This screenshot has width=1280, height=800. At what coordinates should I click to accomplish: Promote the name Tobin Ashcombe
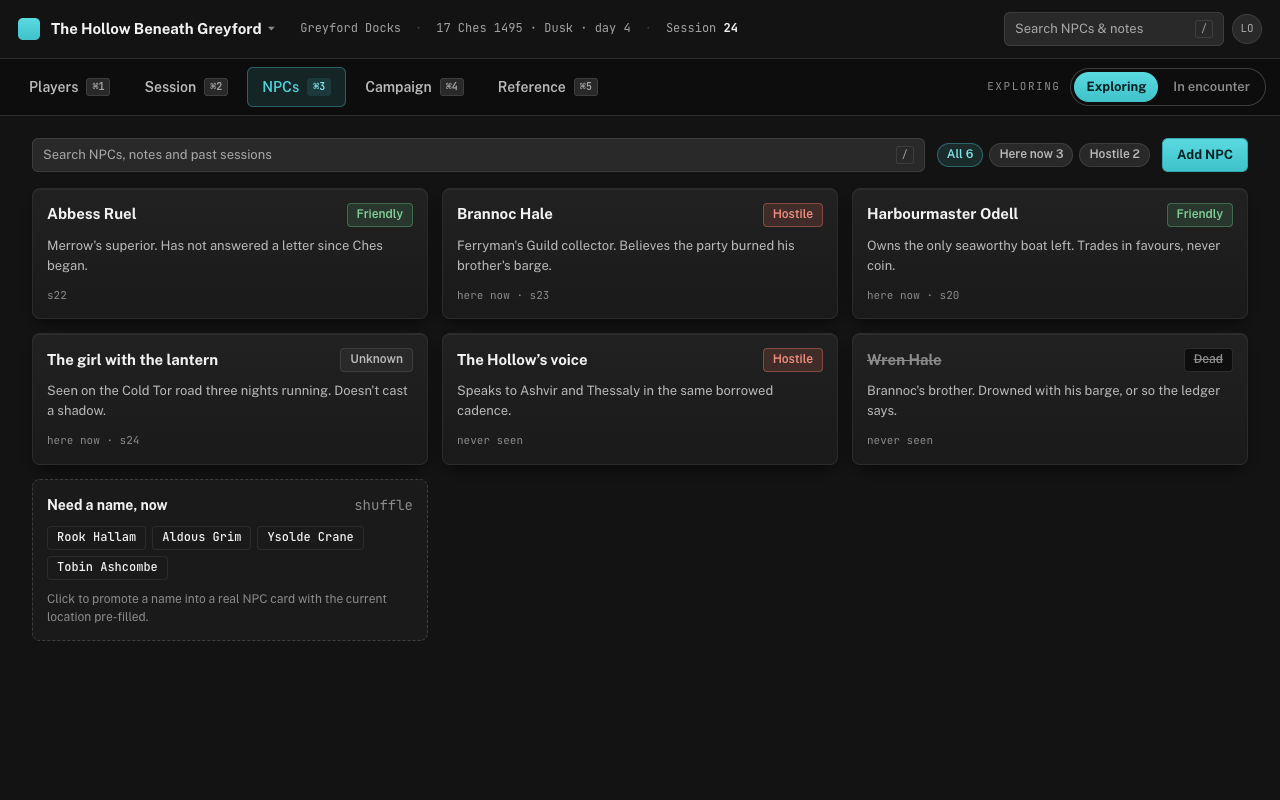click(x=107, y=568)
